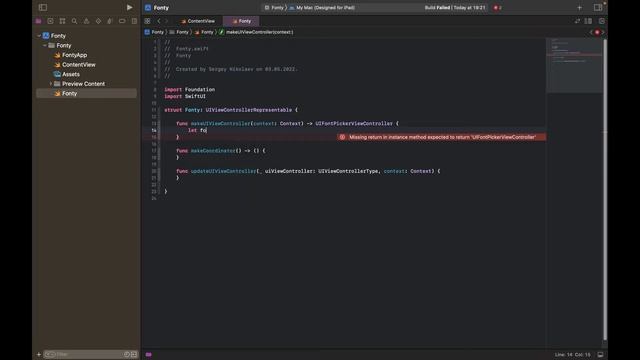The width and height of the screenshot is (640, 360).
Task: Collapse the Fonty group folder
Action: 45,45
